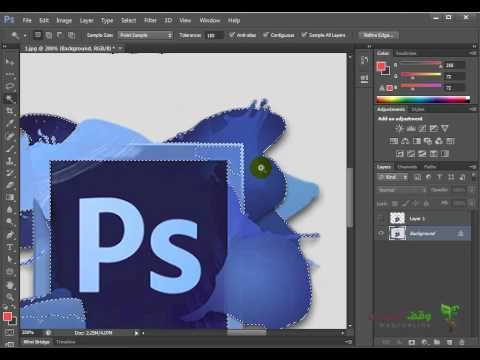
Task: Select the Hand tool
Action: (x=9, y=285)
